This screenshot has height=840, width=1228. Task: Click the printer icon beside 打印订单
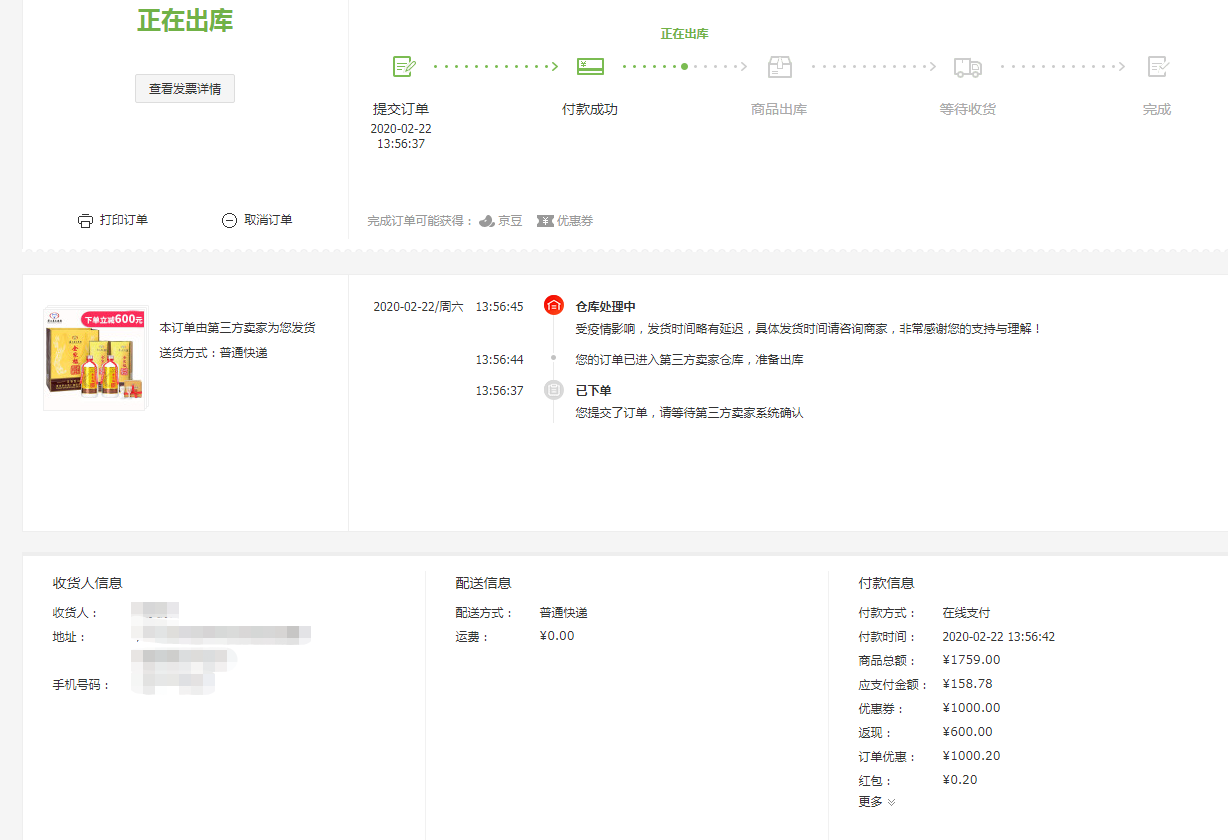point(86,221)
